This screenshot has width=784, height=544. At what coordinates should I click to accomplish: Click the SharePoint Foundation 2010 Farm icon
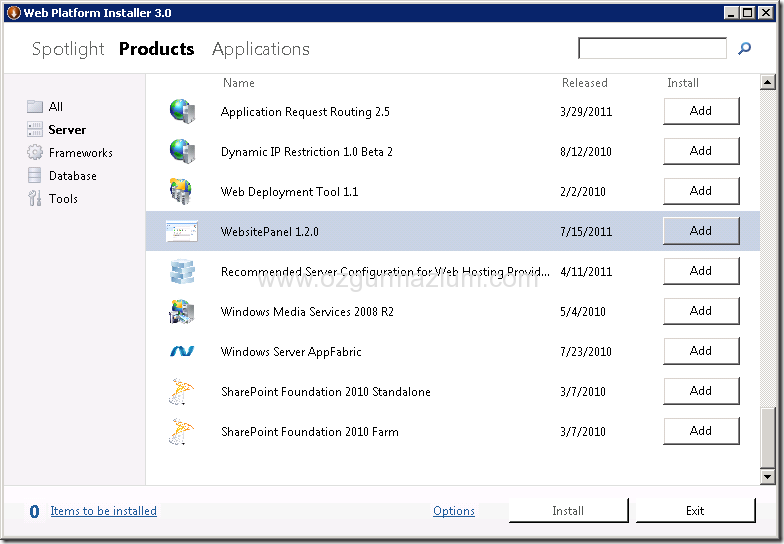pyautogui.click(x=181, y=432)
